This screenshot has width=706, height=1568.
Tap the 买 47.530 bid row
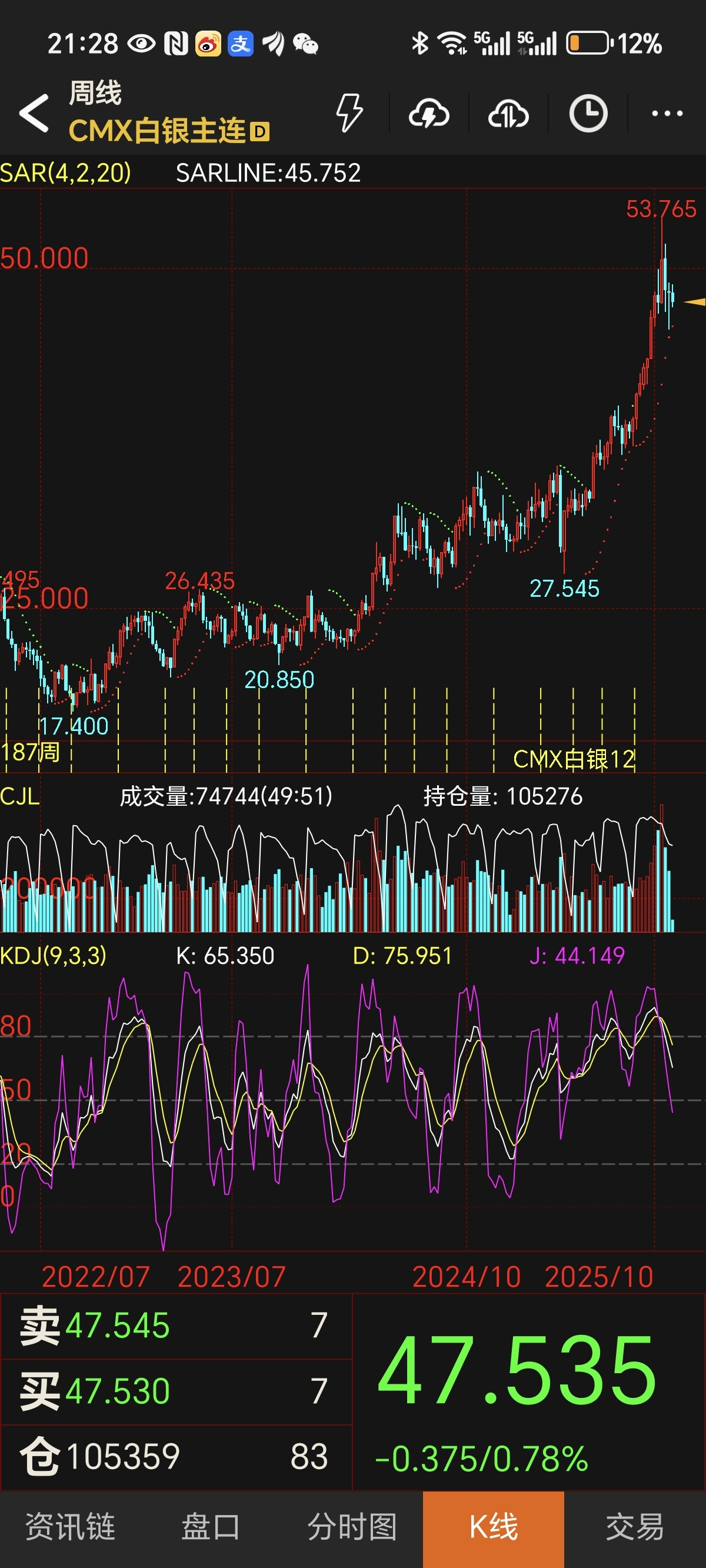tap(176, 1392)
